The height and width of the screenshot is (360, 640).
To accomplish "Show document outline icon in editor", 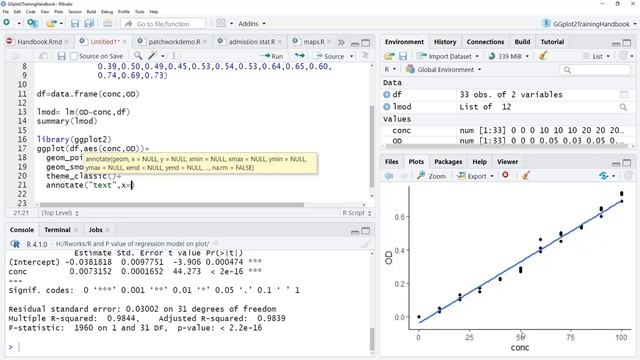I will coord(365,56).
